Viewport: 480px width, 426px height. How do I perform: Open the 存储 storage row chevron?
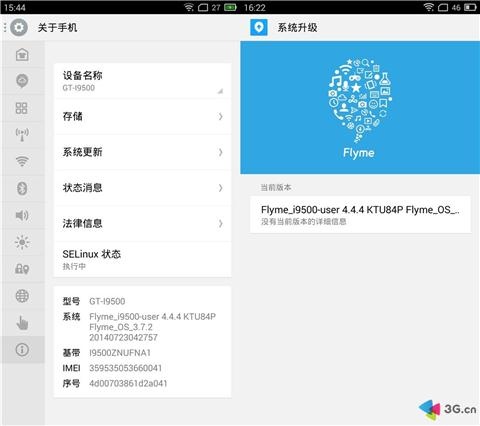coord(220,116)
